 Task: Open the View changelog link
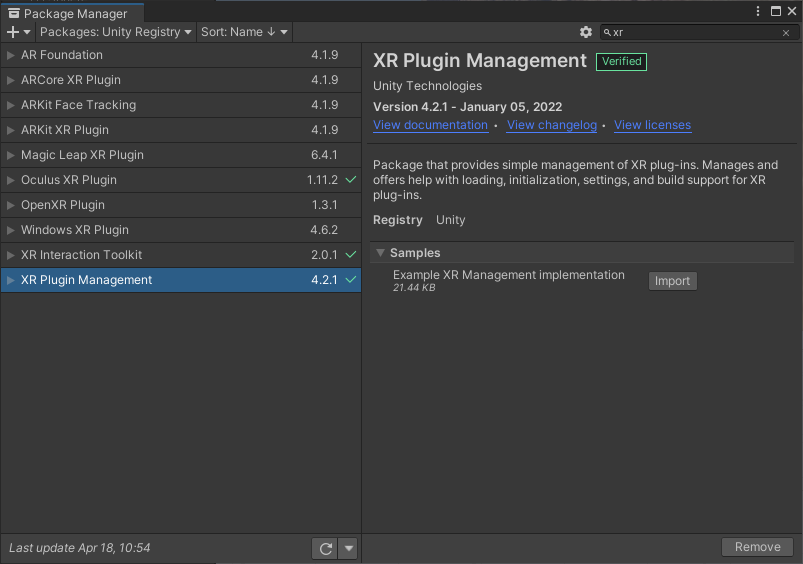point(552,125)
